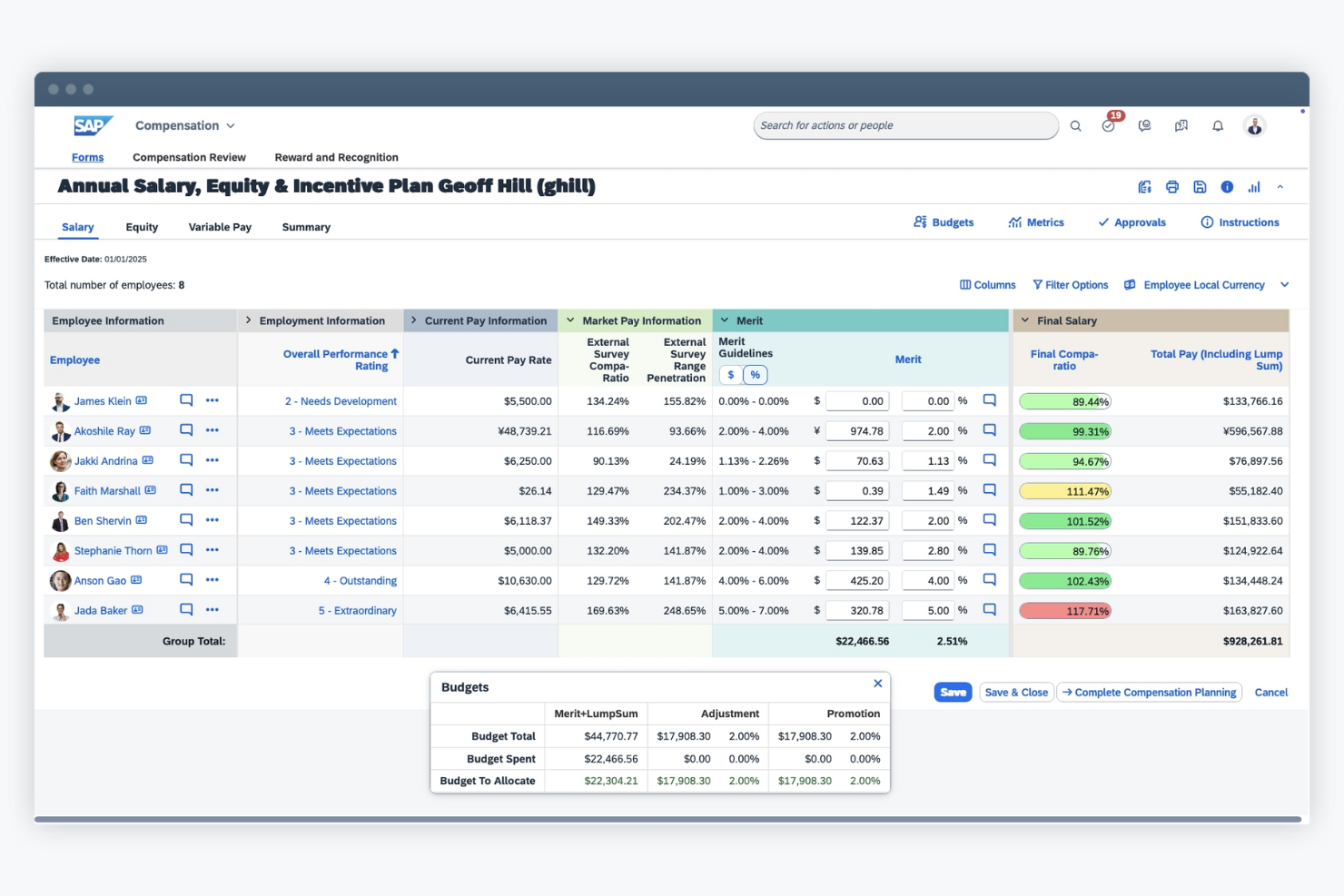
Task: Open quick card icon for Jakki Andrina
Action: point(148,460)
